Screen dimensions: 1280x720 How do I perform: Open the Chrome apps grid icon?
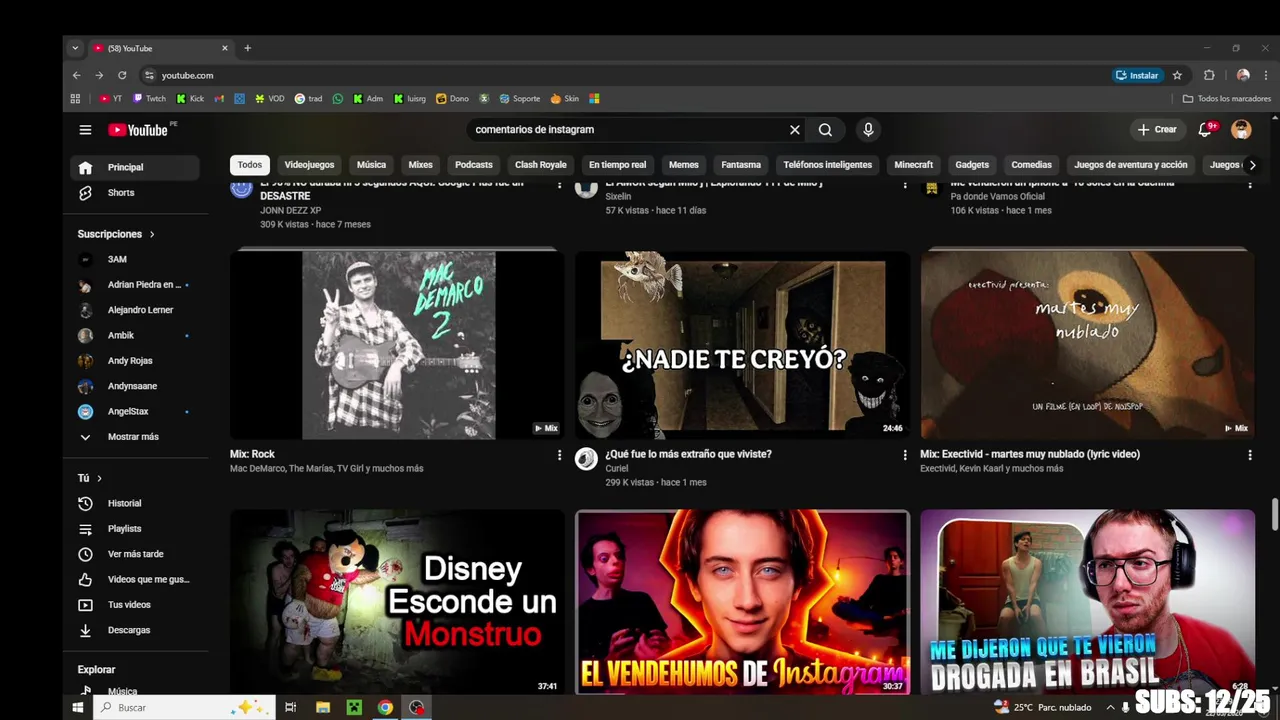click(x=75, y=99)
